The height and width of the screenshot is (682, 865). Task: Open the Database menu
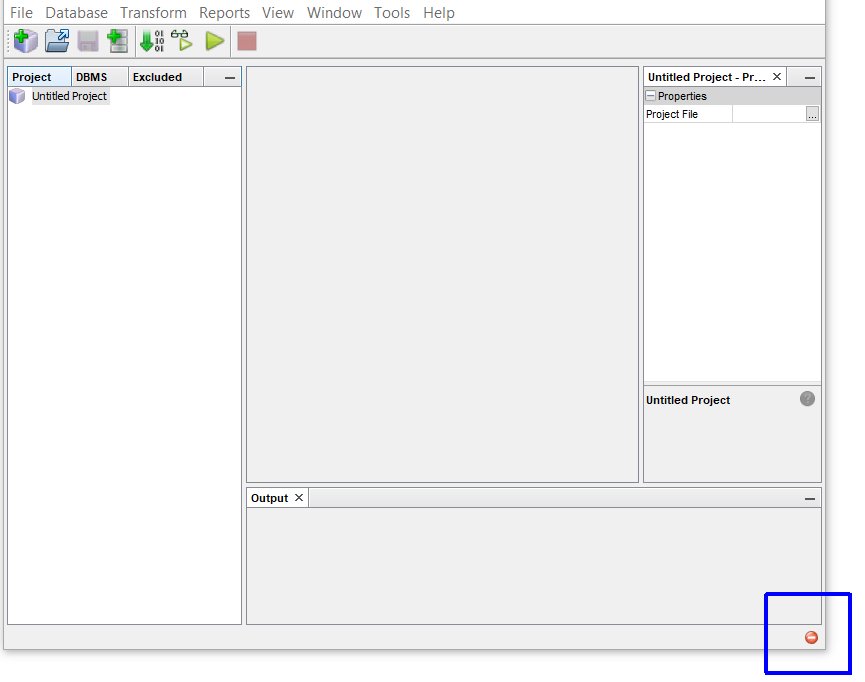[x=77, y=13]
